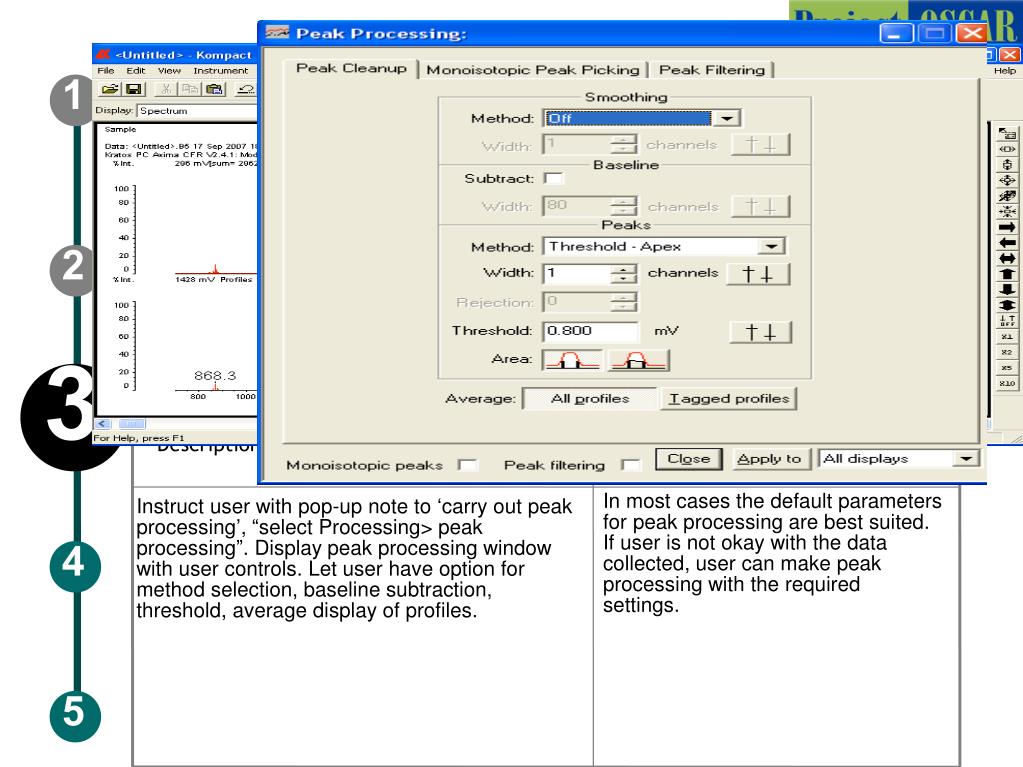Click Threshold 0.800 input field
1023x767 pixels.
tap(590, 331)
